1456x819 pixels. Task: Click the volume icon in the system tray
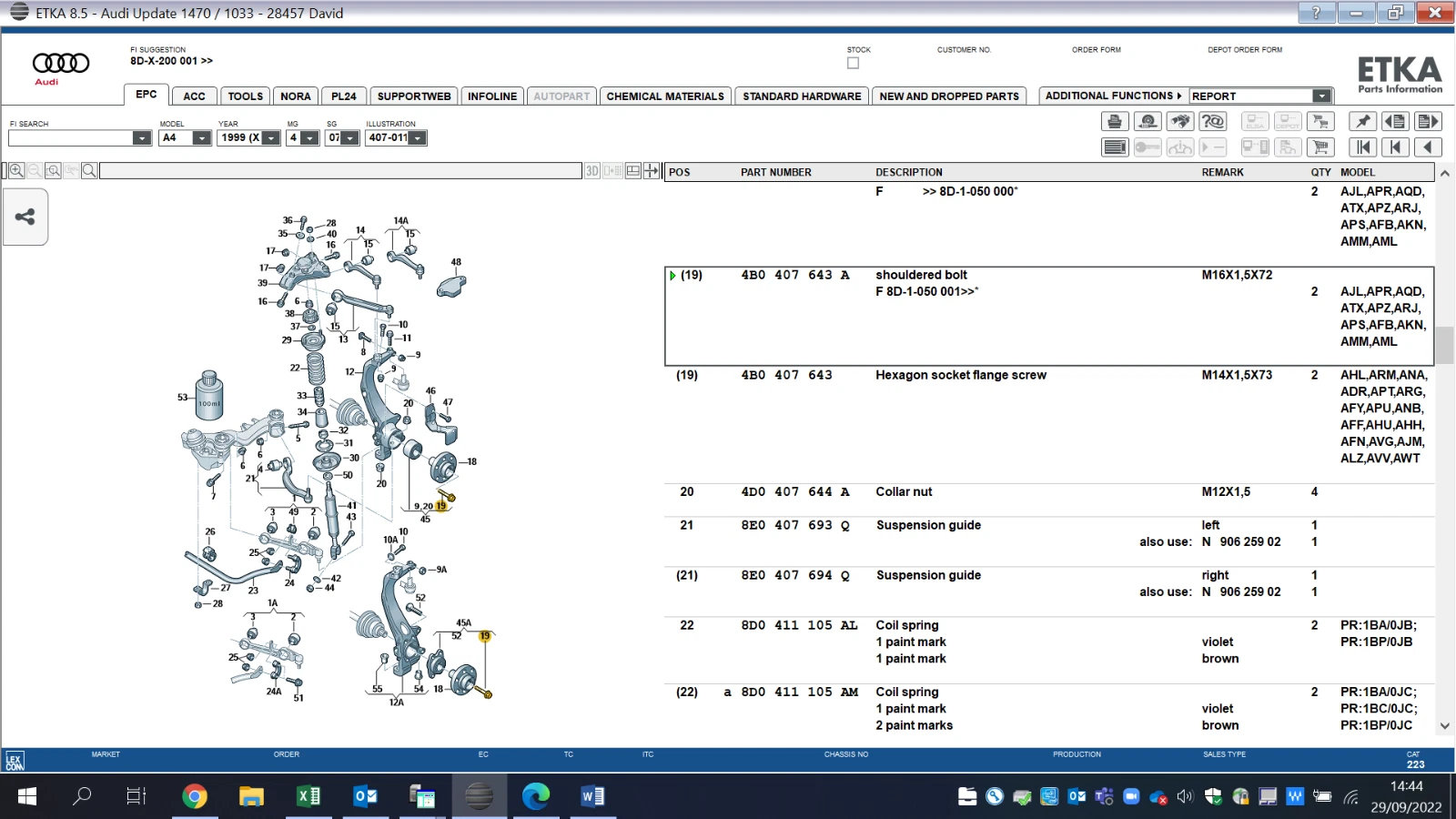[x=1185, y=796]
